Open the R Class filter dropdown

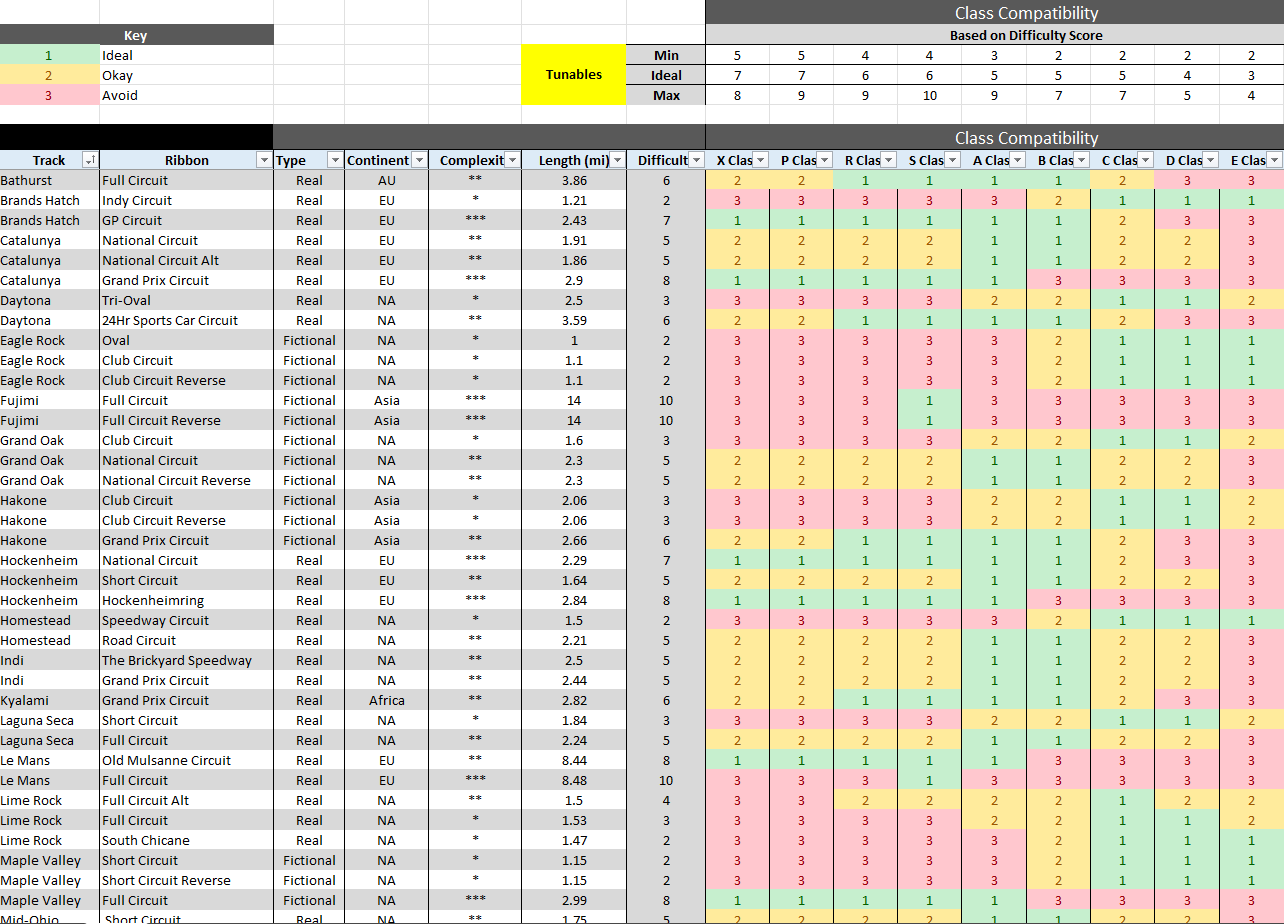(888, 160)
